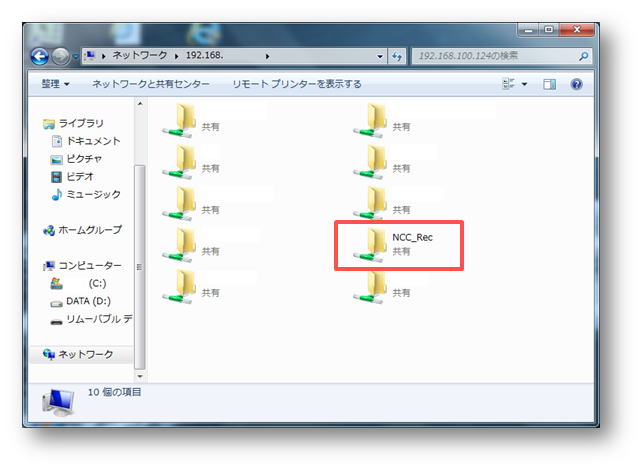Image resolution: width=642 pixels, height=470 pixels.
Task: Click リモート プリンターを表示する
Action: [x=297, y=84]
